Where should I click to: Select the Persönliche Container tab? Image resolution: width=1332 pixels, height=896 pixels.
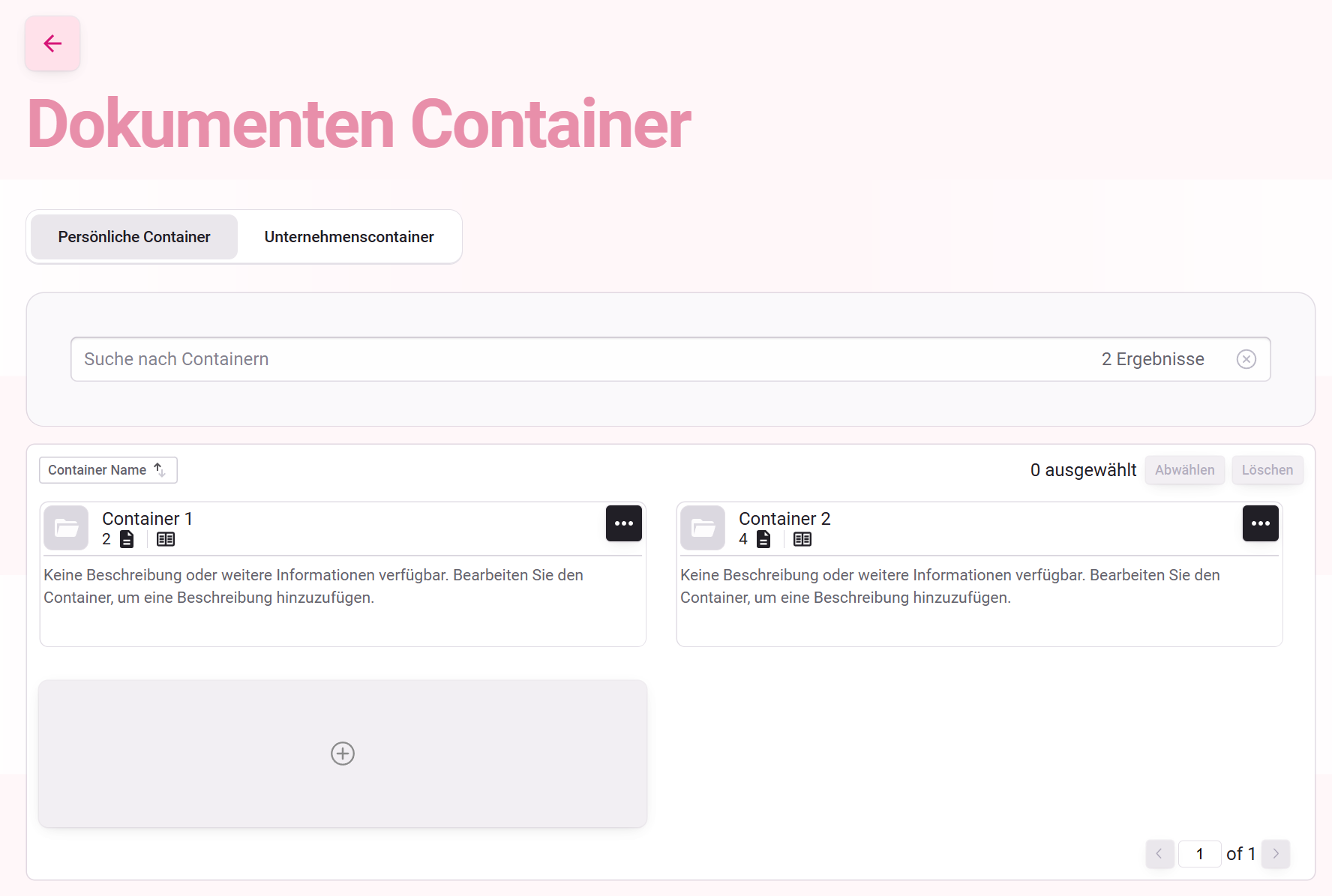pos(134,236)
